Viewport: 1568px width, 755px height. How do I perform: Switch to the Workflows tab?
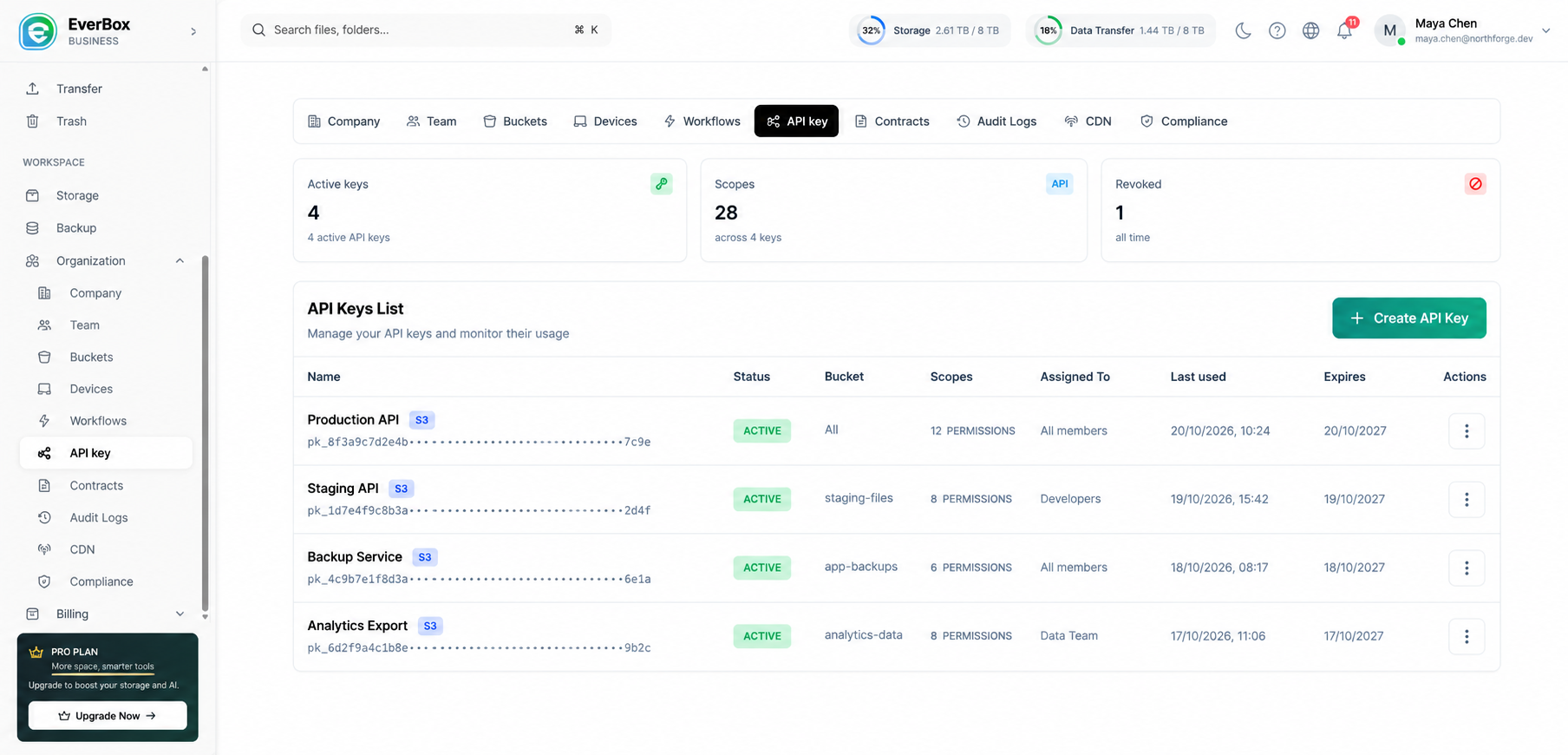(x=702, y=121)
